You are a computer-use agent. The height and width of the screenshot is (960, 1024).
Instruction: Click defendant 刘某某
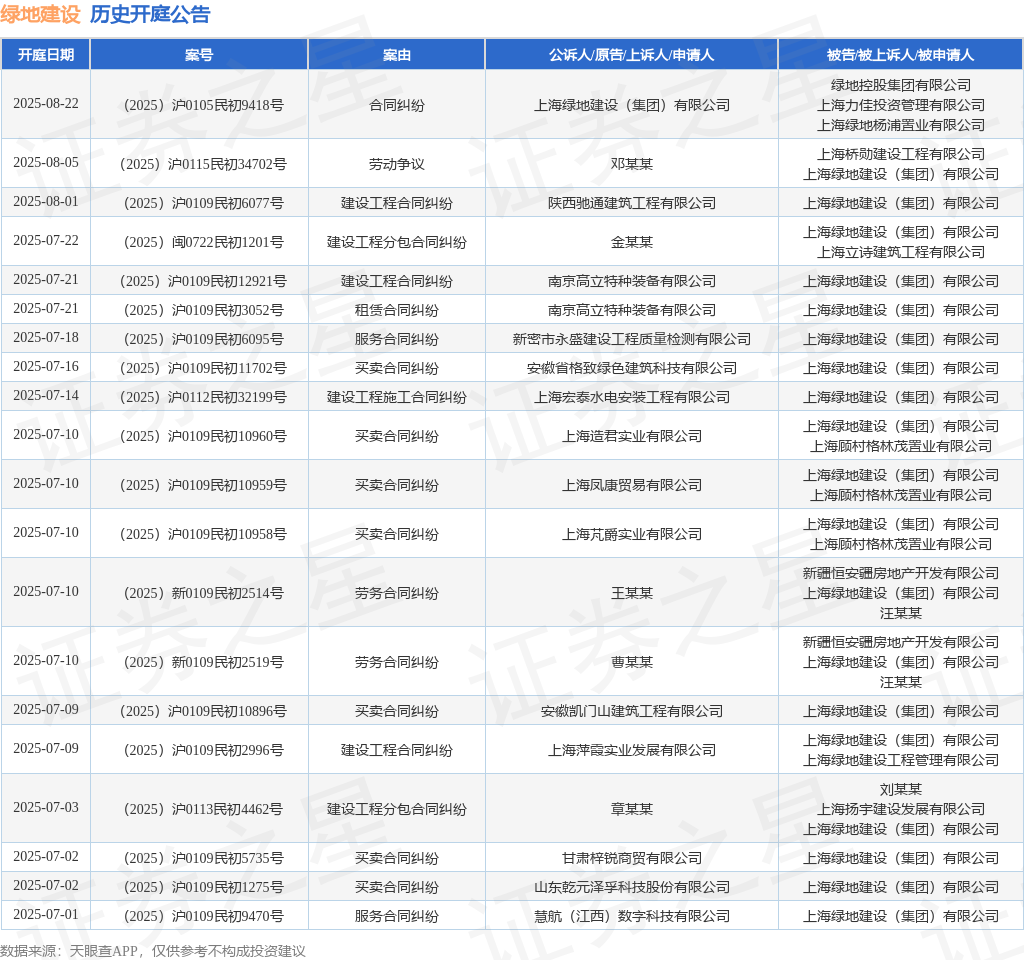point(901,789)
